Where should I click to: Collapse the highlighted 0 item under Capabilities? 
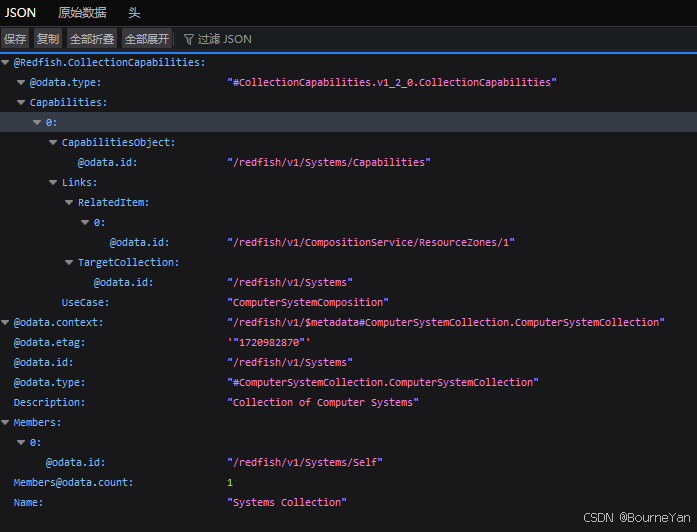click(37, 123)
